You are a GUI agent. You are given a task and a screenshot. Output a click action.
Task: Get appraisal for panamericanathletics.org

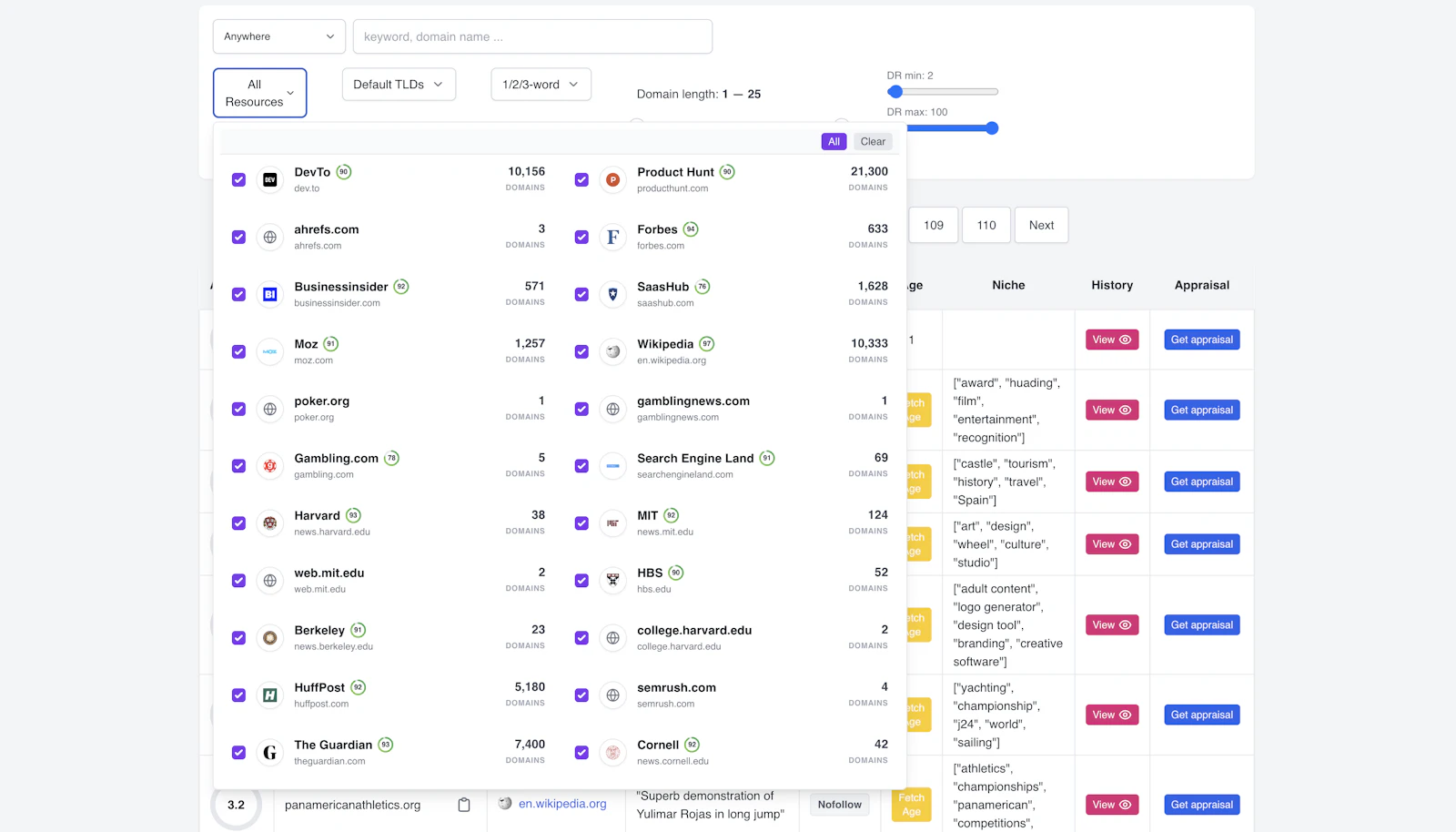click(x=1202, y=805)
